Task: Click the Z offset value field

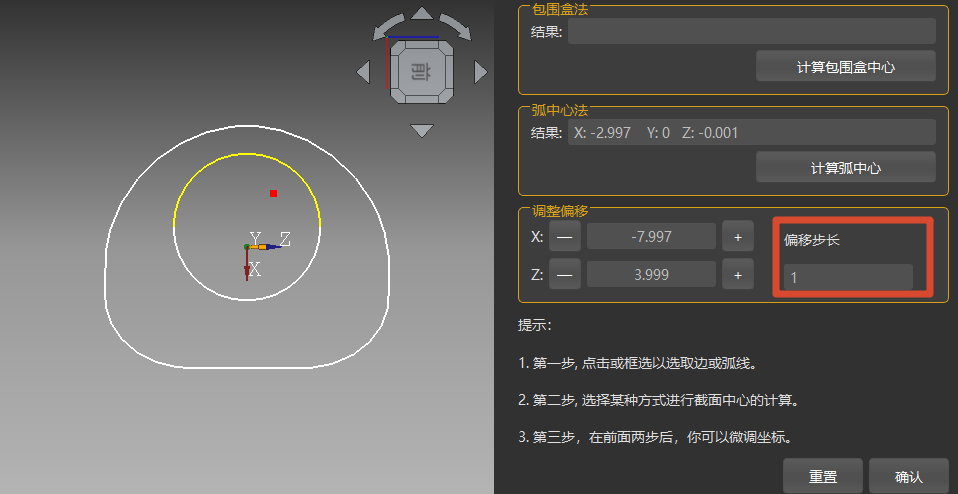Action: (651, 275)
